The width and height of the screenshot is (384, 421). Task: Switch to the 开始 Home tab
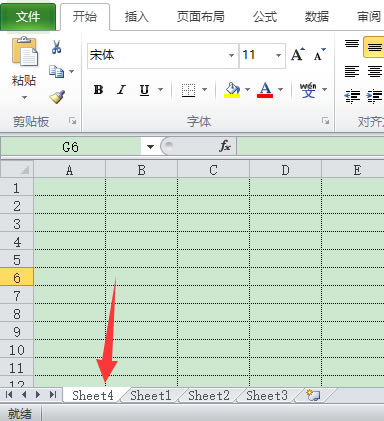[85, 17]
